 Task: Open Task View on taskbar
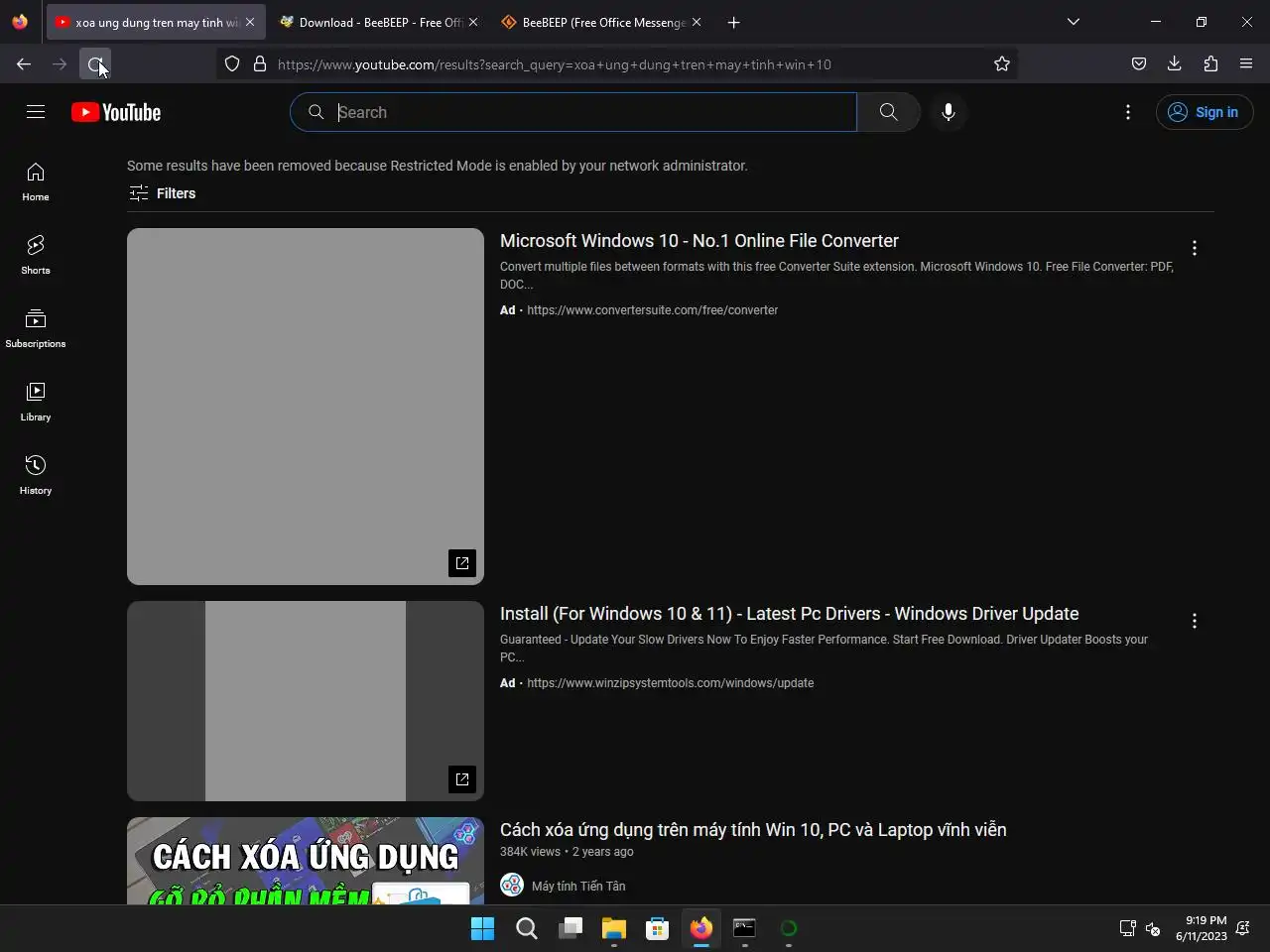pos(571,928)
